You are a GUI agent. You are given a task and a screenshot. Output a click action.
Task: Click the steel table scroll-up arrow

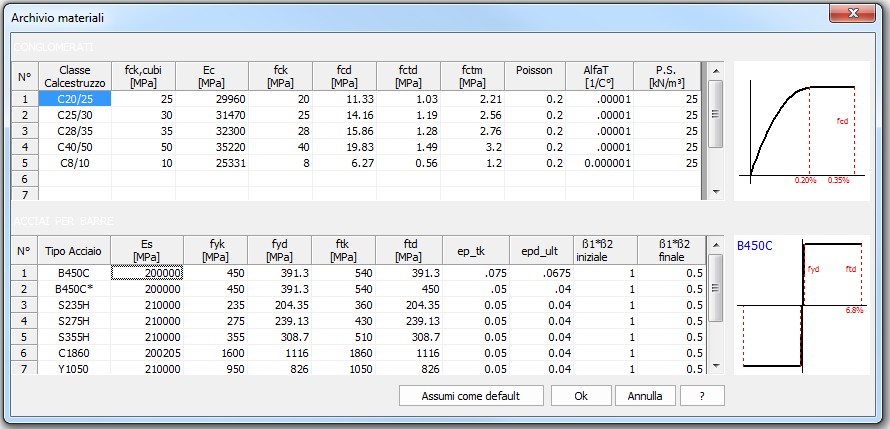coord(715,245)
